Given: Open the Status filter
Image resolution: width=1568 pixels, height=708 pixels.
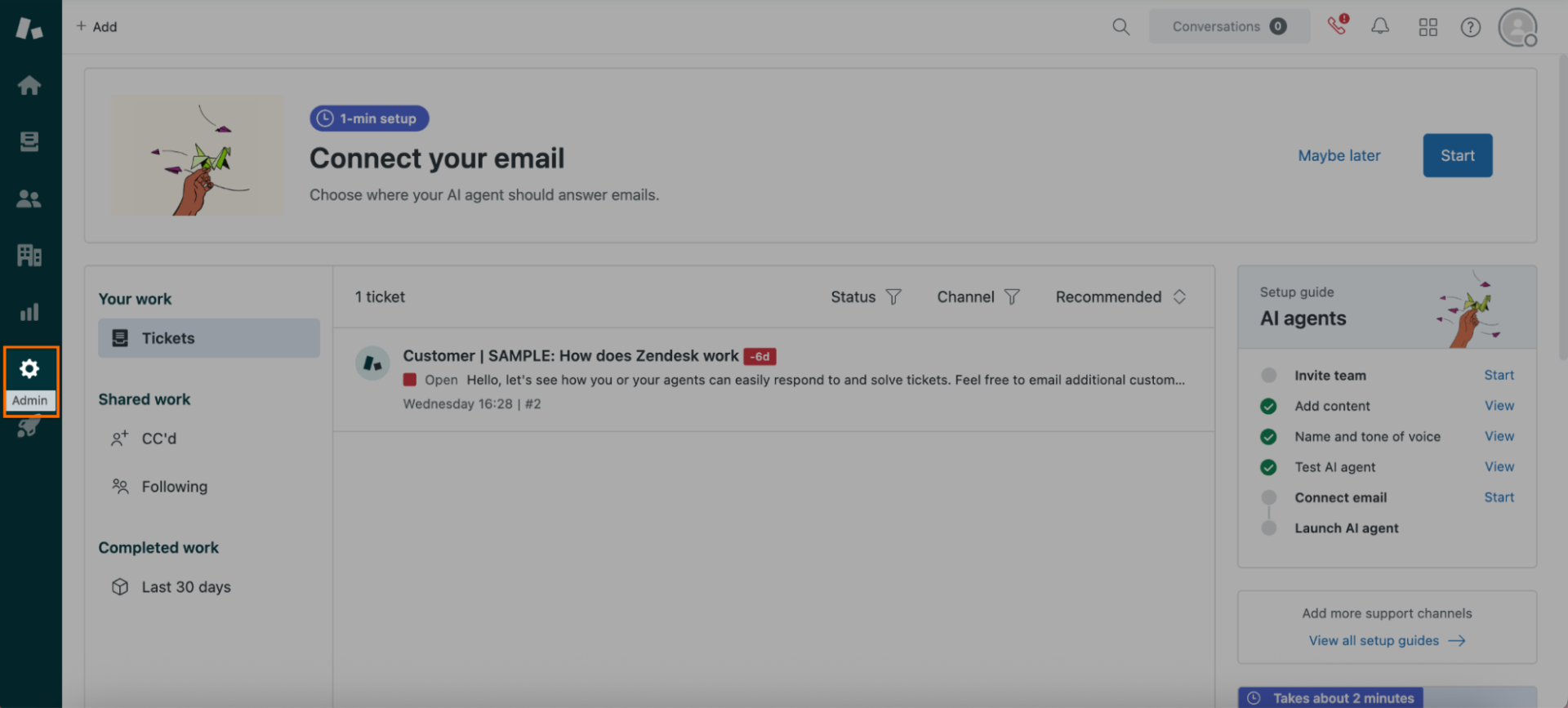Looking at the screenshot, I should coord(866,297).
